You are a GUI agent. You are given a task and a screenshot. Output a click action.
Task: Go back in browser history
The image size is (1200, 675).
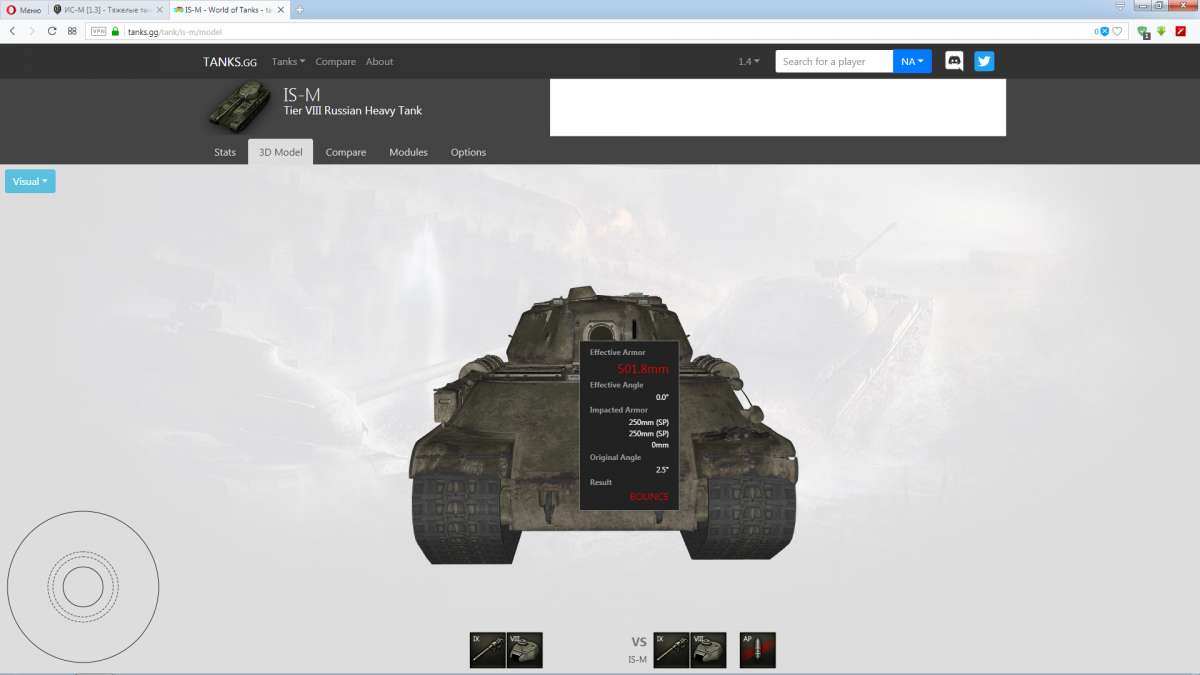click(x=12, y=31)
